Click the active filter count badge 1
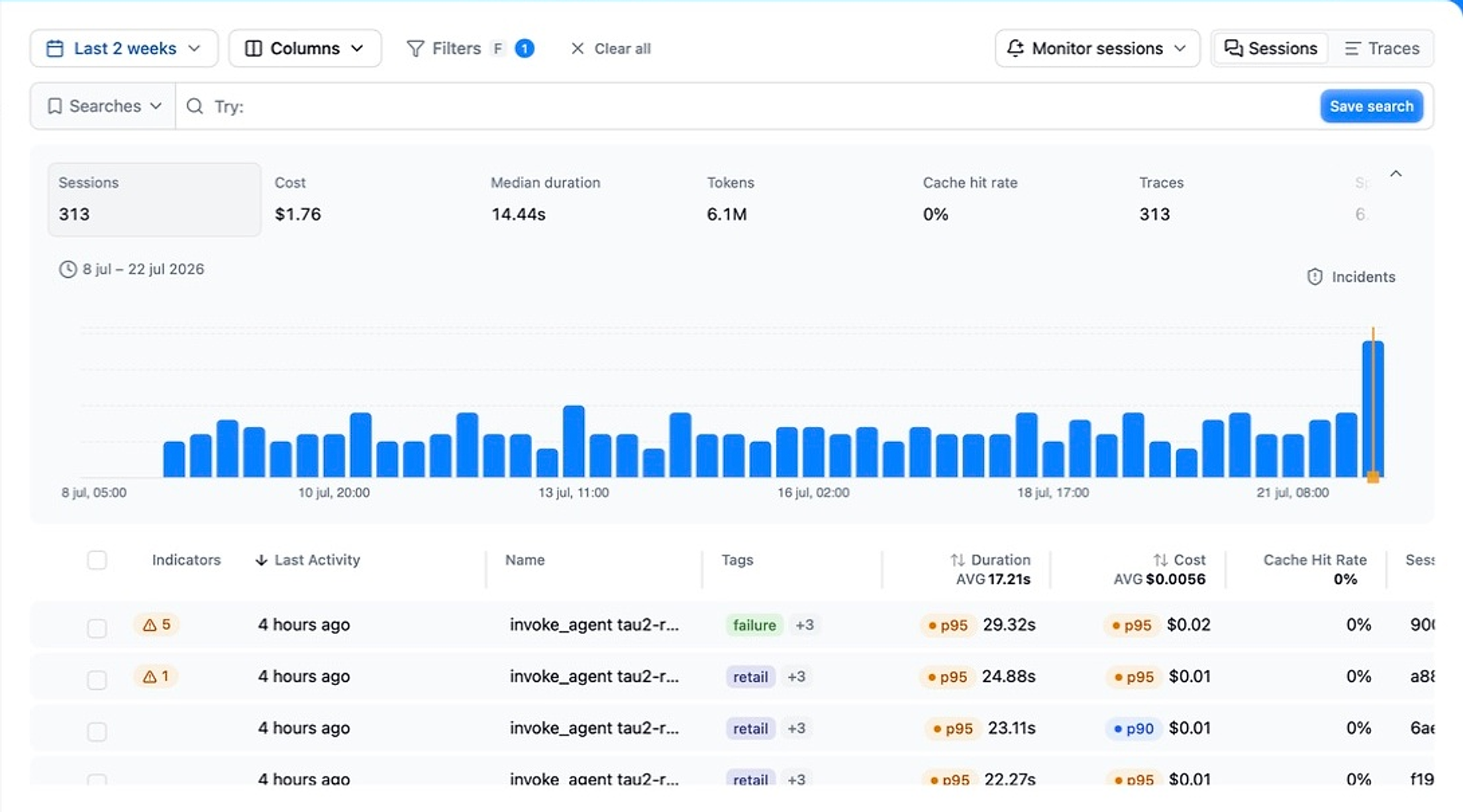Viewport: 1463px width, 812px height. (x=525, y=48)
